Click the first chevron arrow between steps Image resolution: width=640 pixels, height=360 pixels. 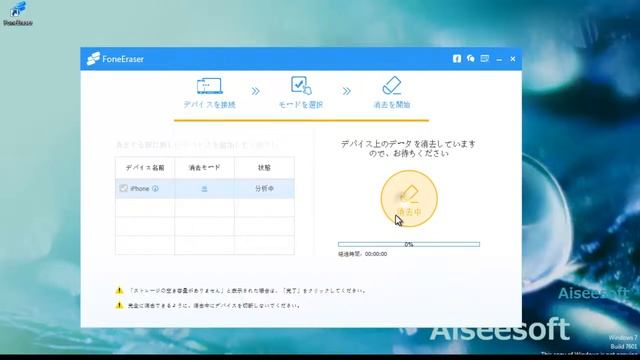(x=256, y=91)
